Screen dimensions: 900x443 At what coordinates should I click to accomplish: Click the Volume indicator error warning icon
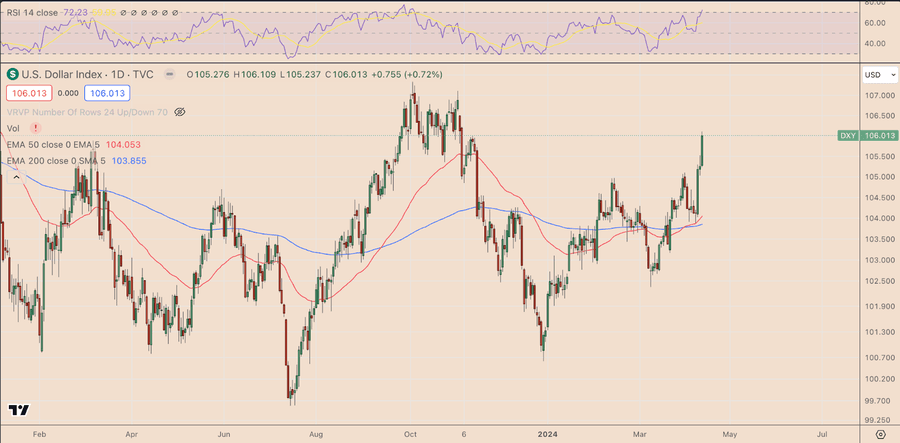[36, 128]
